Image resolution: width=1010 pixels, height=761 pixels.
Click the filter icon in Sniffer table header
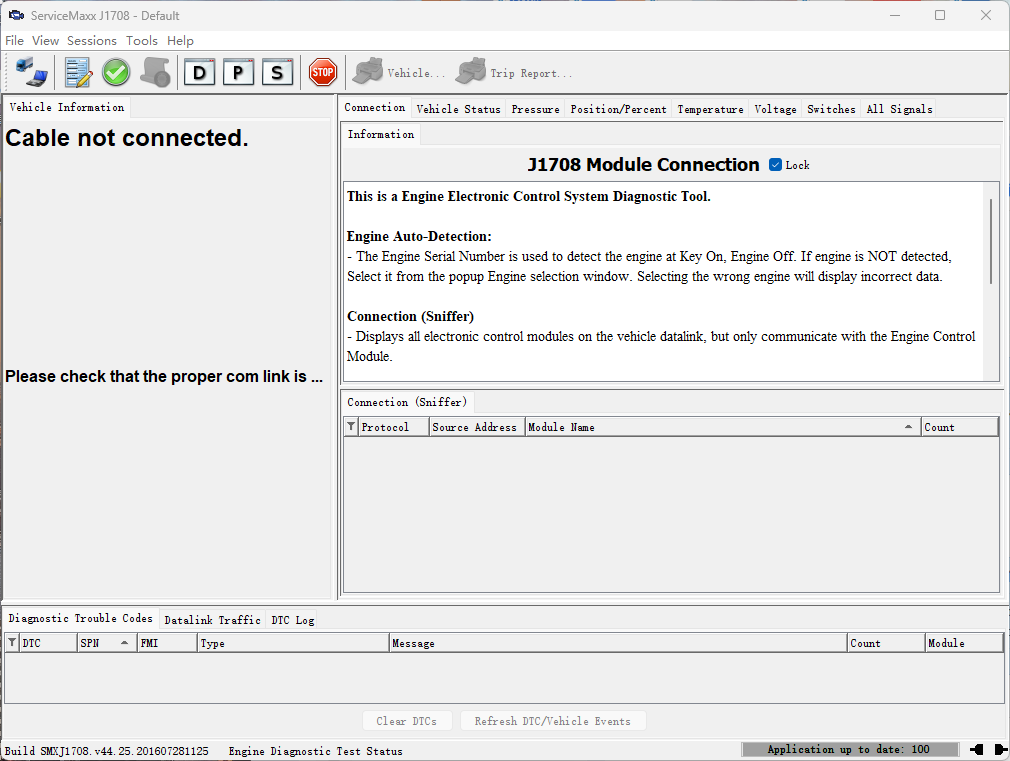tap(351, 427)
